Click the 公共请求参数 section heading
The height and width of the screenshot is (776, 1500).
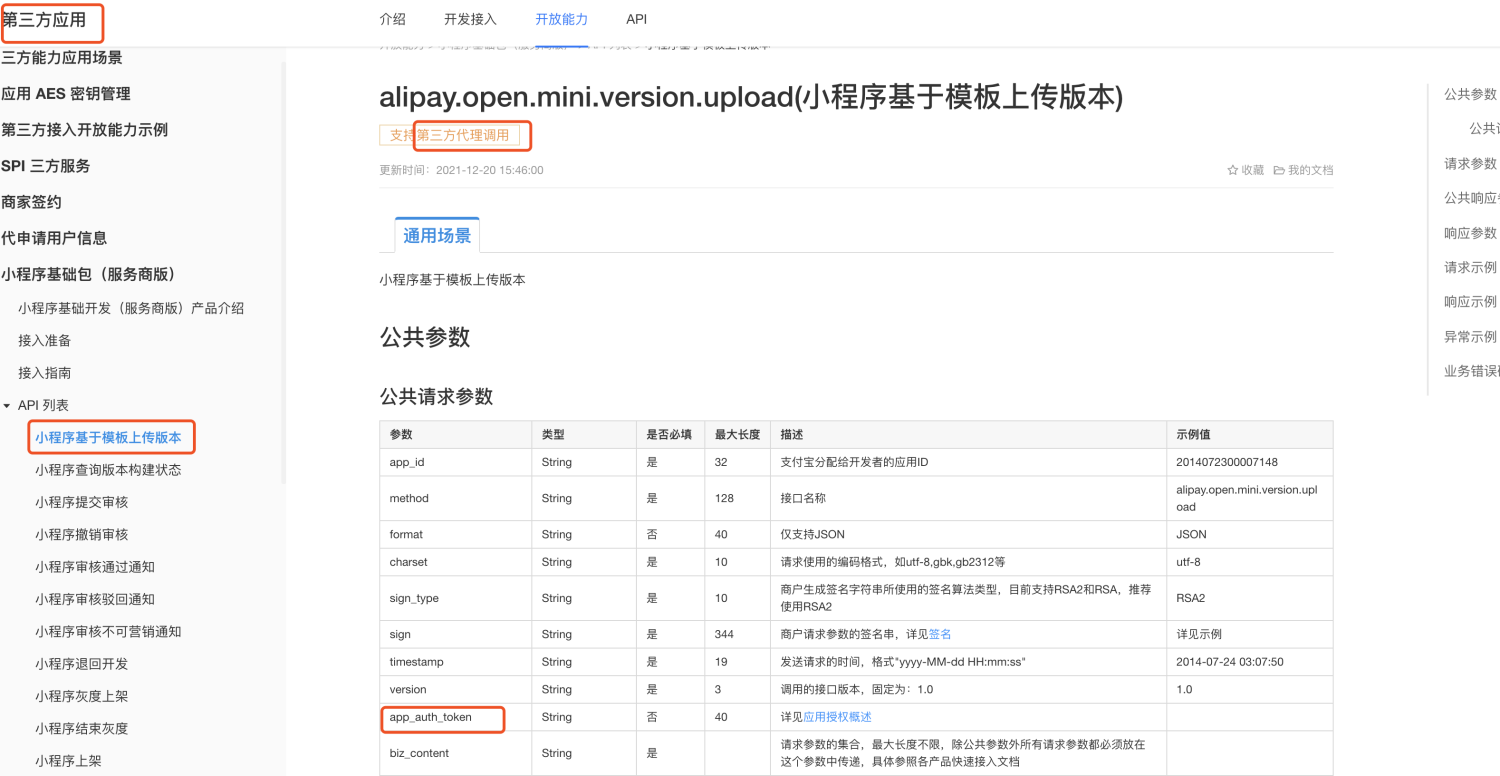[436, 396]
